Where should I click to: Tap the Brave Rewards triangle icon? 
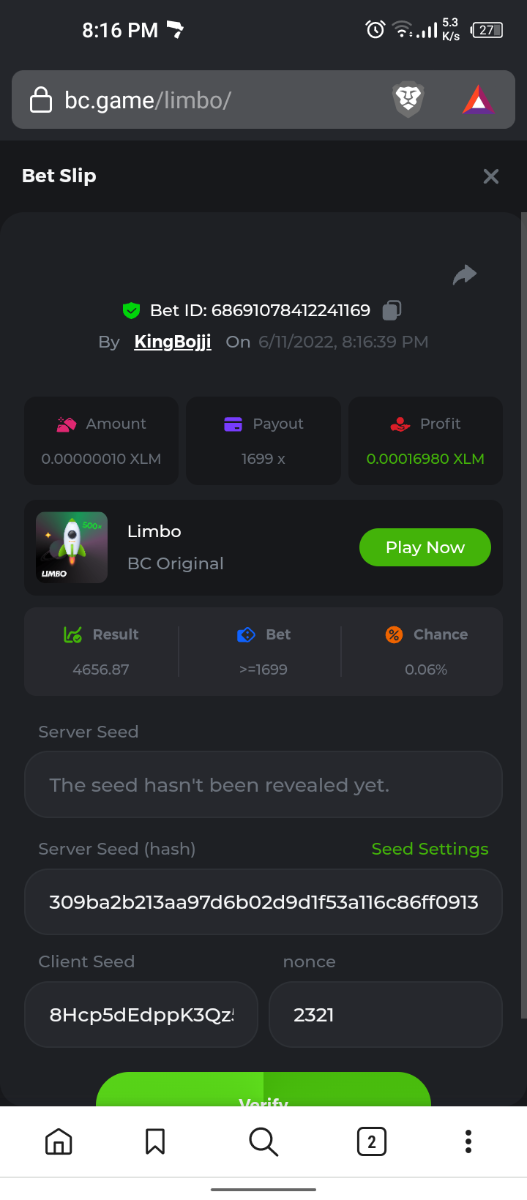[x=478, y=100]
